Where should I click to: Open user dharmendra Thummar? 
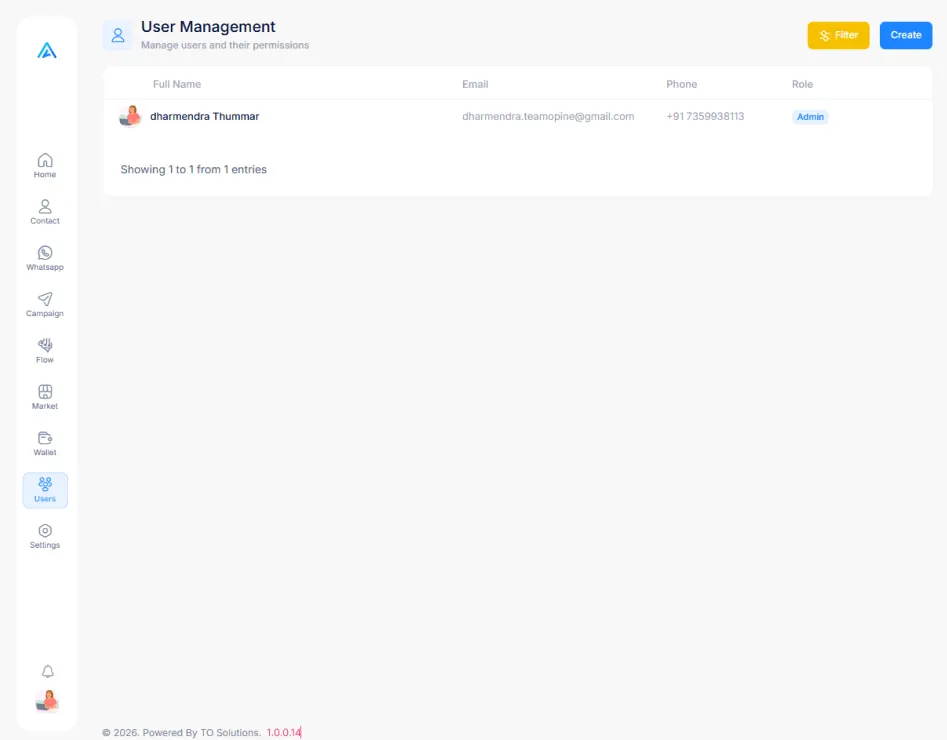[x=205, y=117]
